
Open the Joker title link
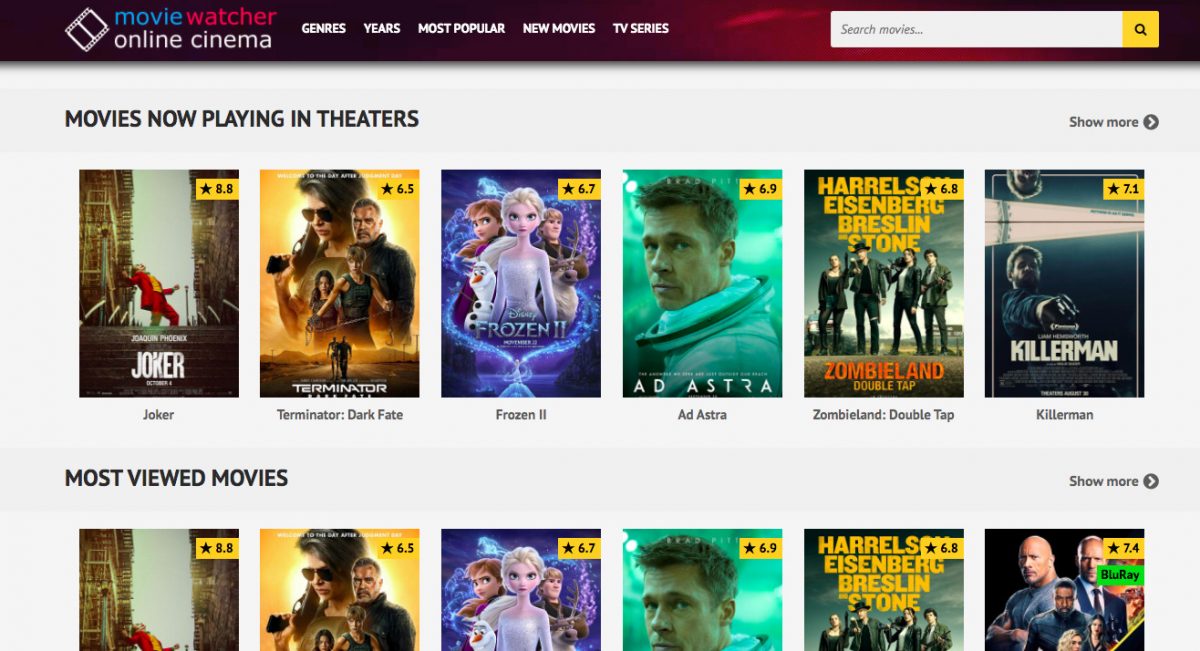point(158,414)
